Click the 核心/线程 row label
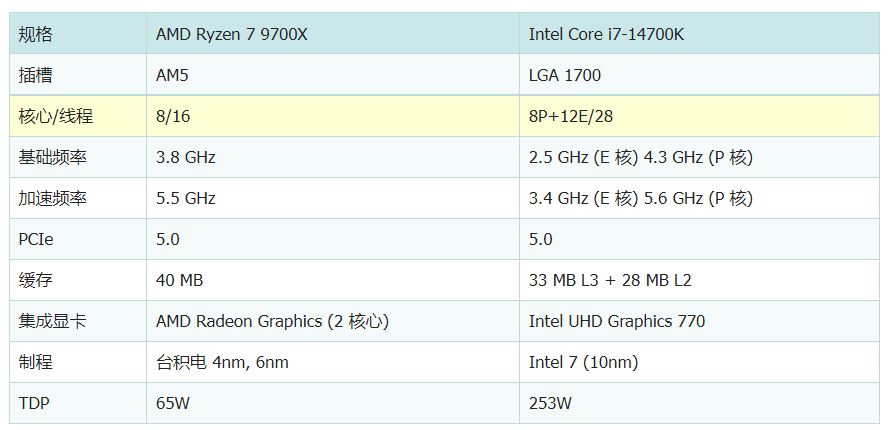The width and height of the screenshot is (895, 430). click(56, 116)
